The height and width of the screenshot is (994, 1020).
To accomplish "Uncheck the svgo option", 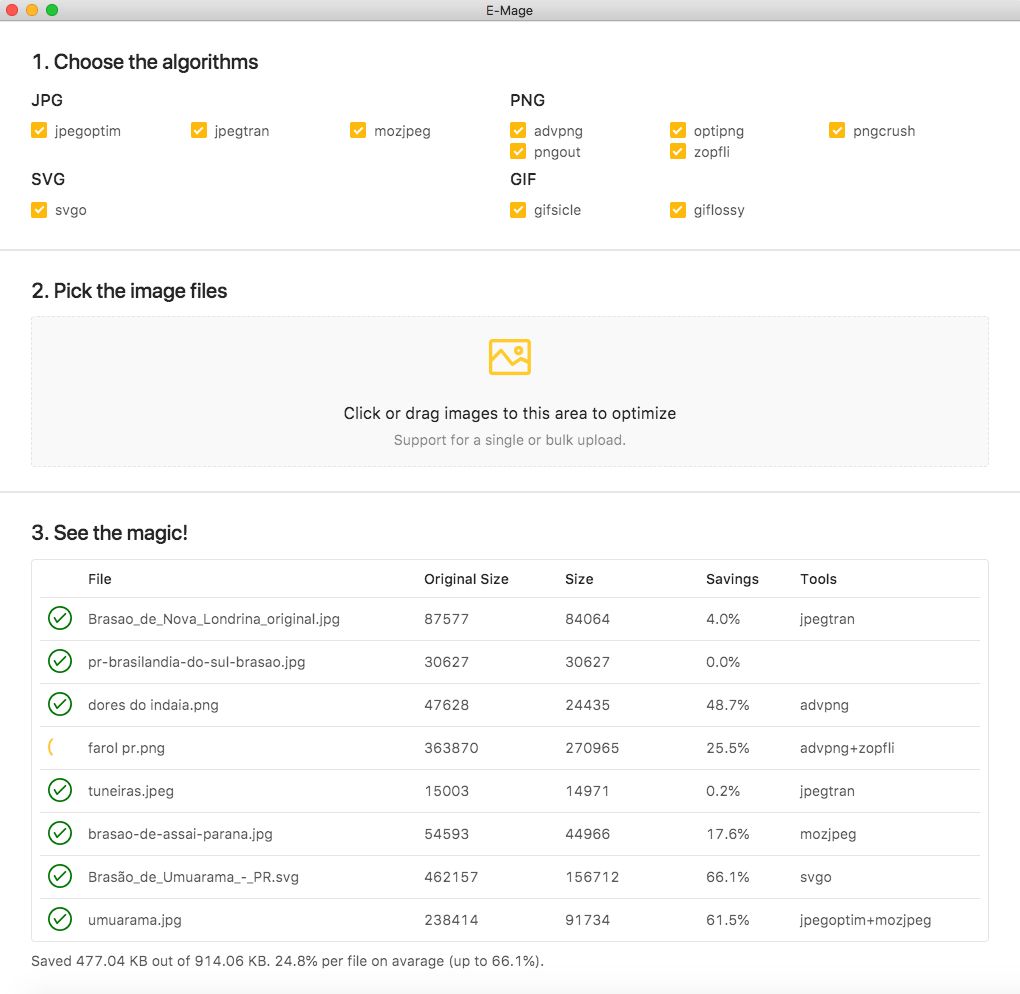I will [x=40, y=210].
